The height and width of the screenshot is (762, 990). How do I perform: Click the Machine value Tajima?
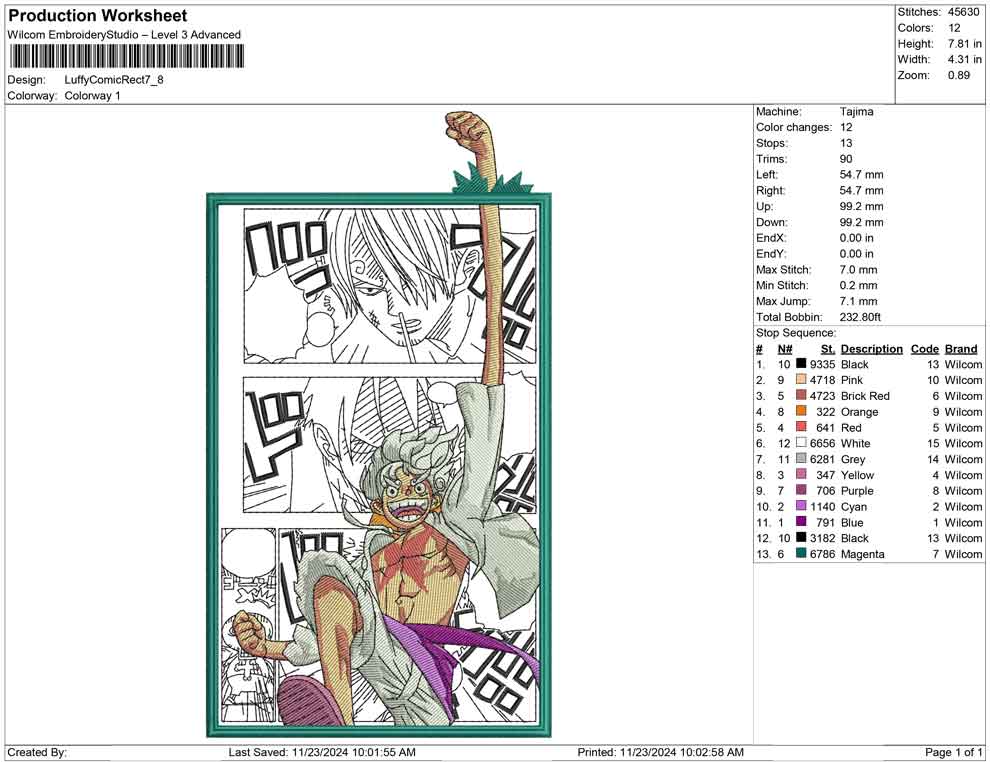coord(857,112)
